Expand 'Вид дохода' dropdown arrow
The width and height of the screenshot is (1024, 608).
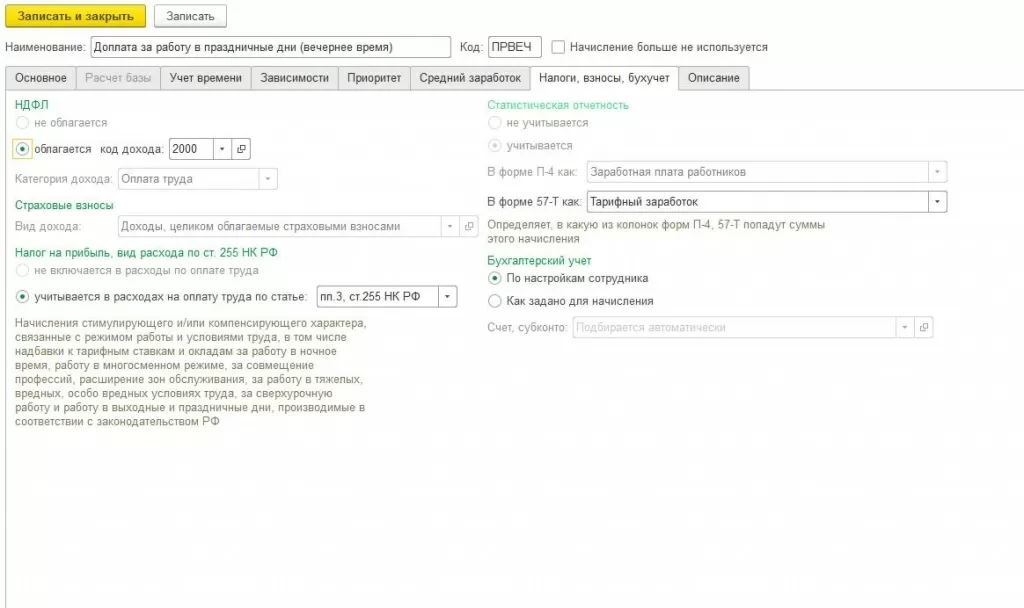pos(450,226)
